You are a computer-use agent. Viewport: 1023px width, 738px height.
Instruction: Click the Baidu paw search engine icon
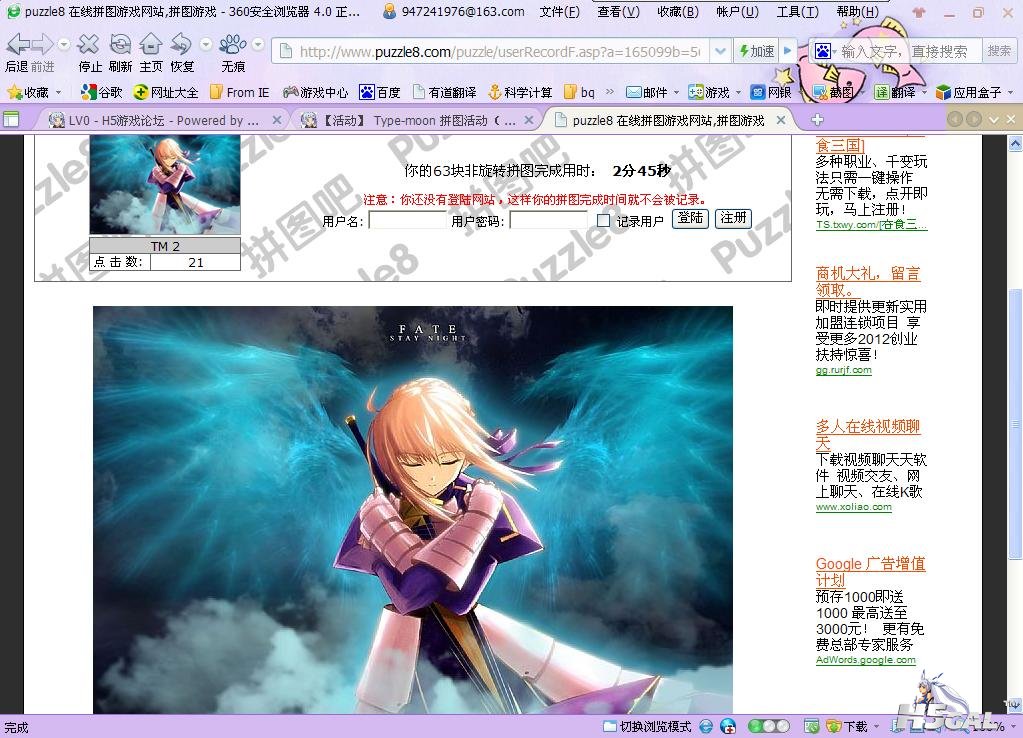point(823,52)
